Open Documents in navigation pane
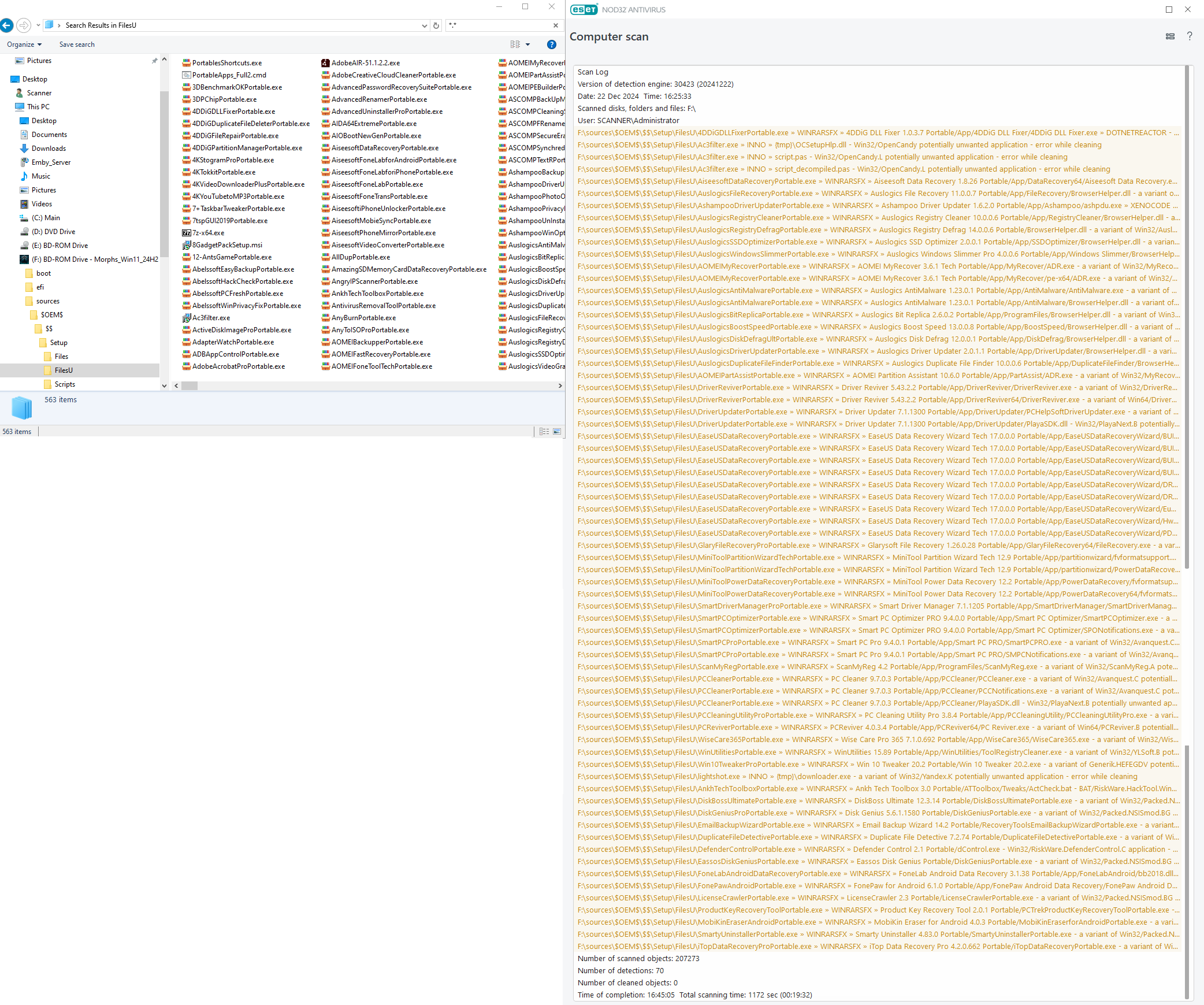 click(x=49, y=135)
